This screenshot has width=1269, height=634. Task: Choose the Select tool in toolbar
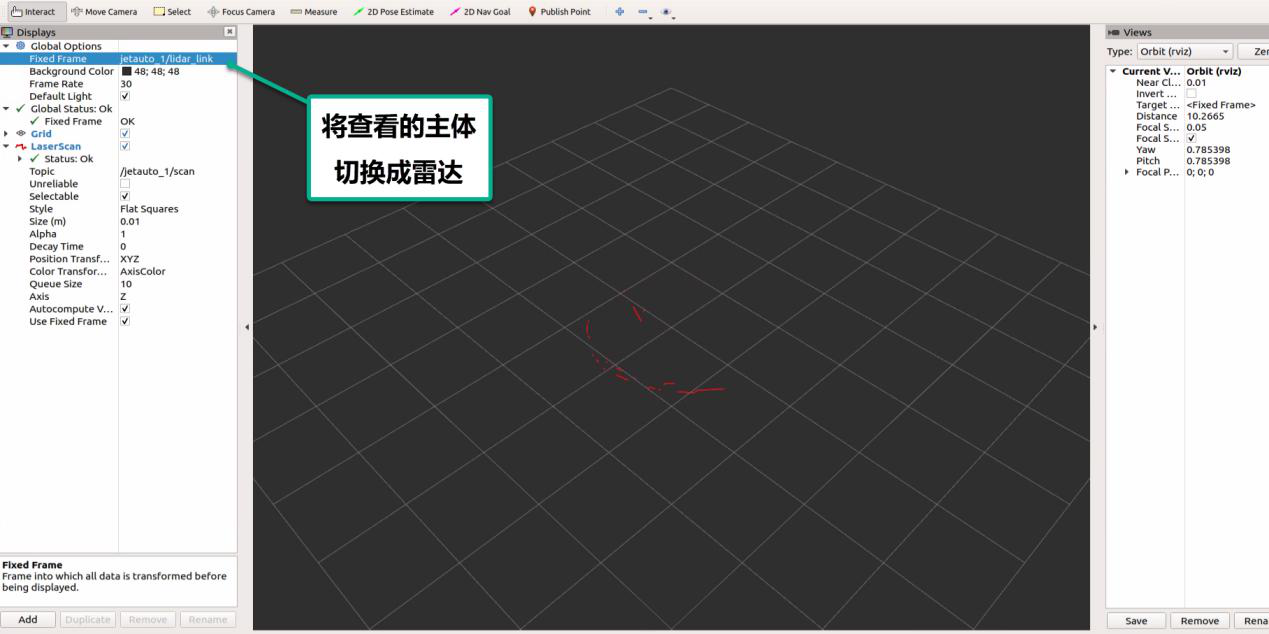coord(172,12)
